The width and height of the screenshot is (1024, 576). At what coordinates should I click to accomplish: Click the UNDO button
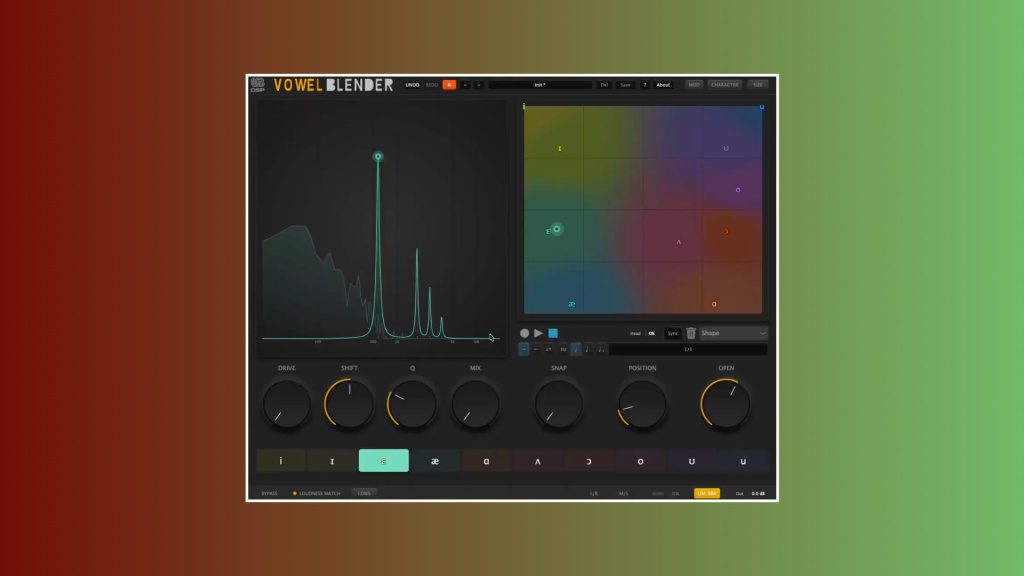412,85
